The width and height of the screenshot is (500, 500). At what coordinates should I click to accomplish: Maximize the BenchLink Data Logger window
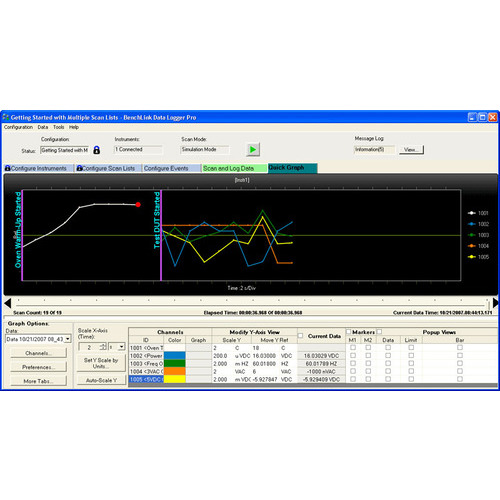click(x=482, y=117)
